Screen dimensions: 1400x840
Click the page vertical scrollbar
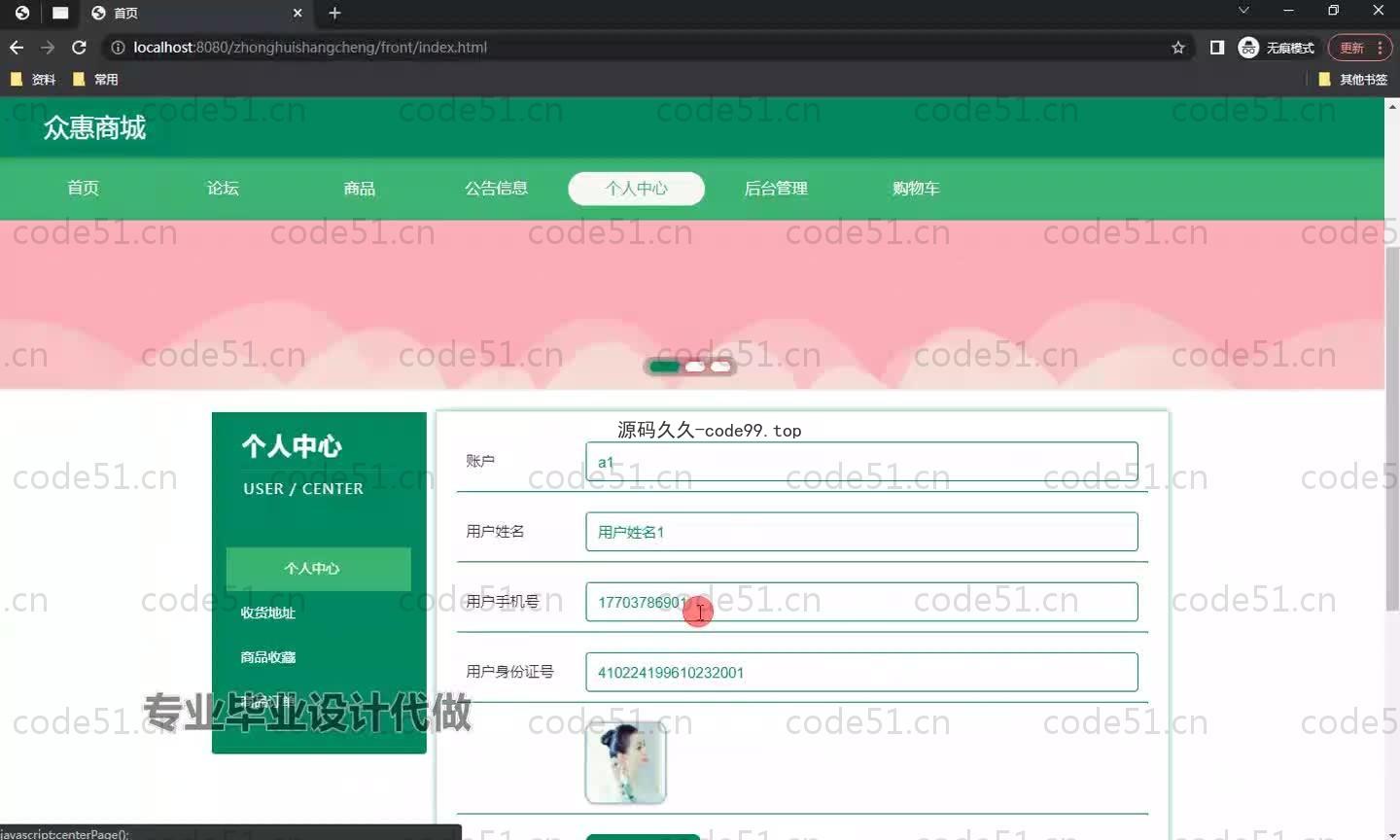tap(1392, 428)
